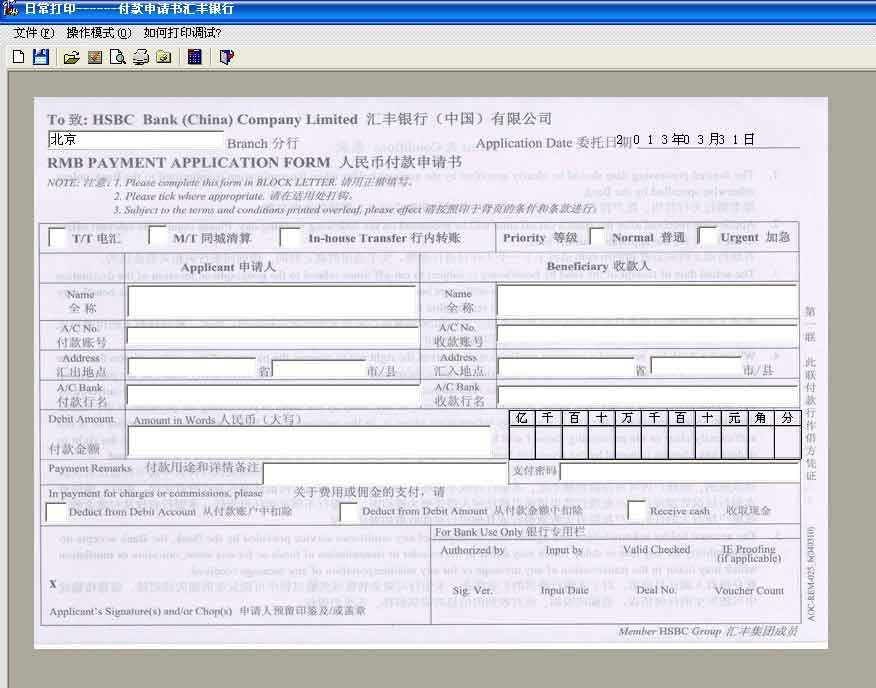
Task: Click the folder settings icon in the toolbar
Action: [x=164, y=56]
